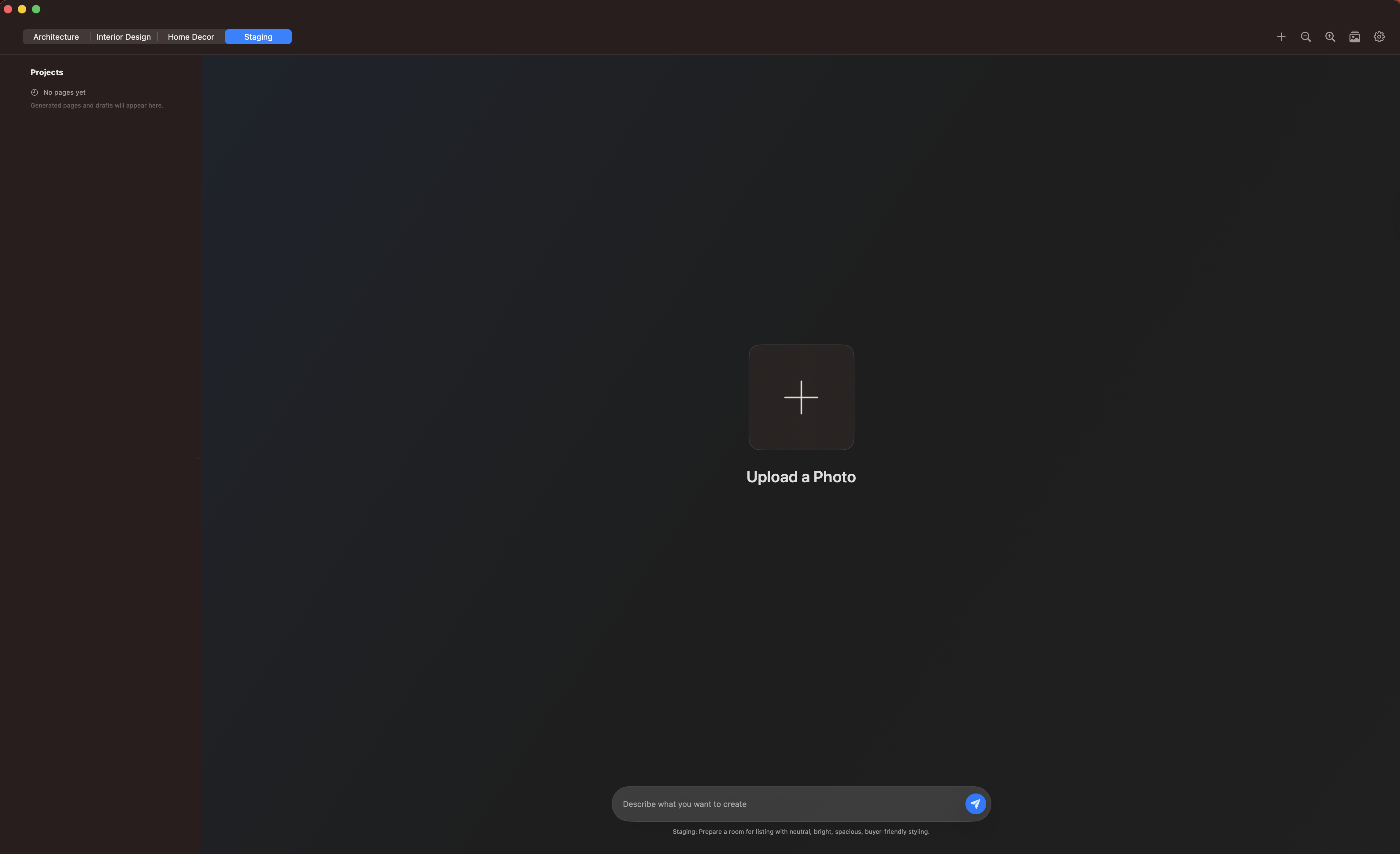Click the large plus upload tile
Screen dimensions: 1400x854
click(801, 397)
